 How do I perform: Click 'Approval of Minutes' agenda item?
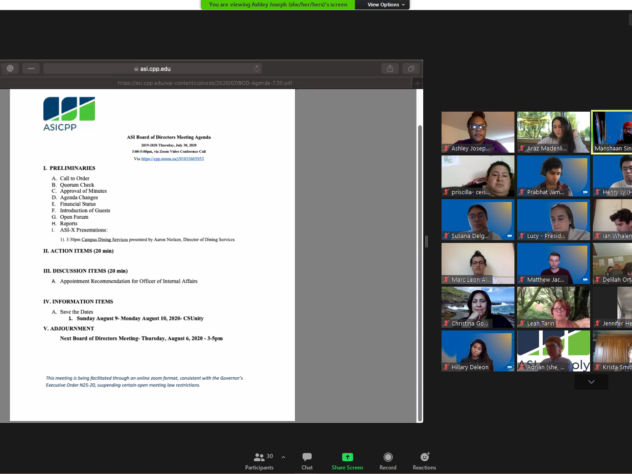pyautogui.click(x=83, y=191)
